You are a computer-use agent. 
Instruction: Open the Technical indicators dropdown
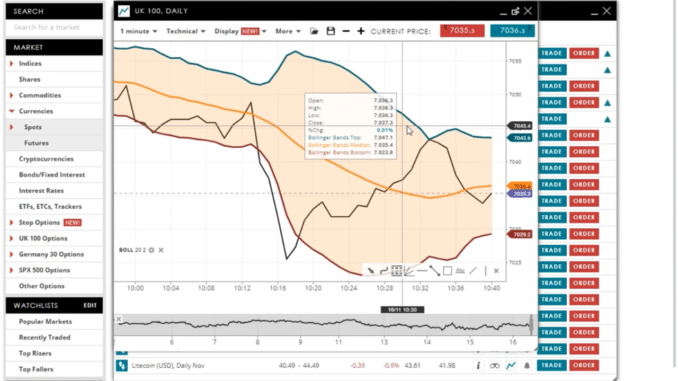coord(185,31)
